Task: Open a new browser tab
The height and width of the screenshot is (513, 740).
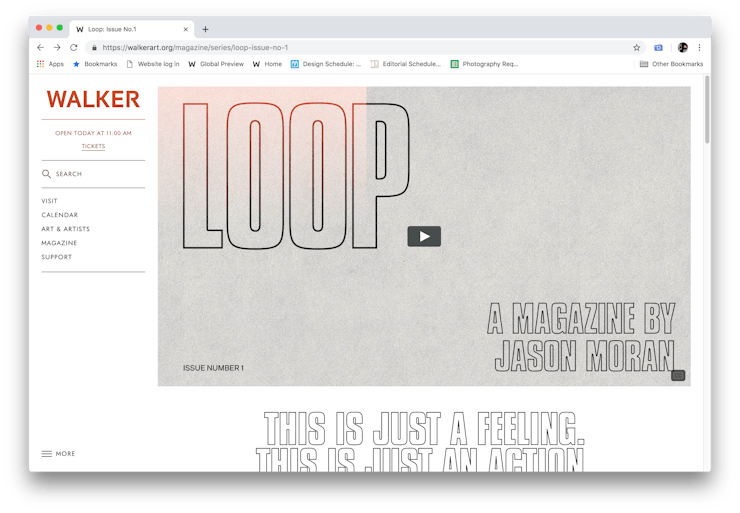Action: 206,30
